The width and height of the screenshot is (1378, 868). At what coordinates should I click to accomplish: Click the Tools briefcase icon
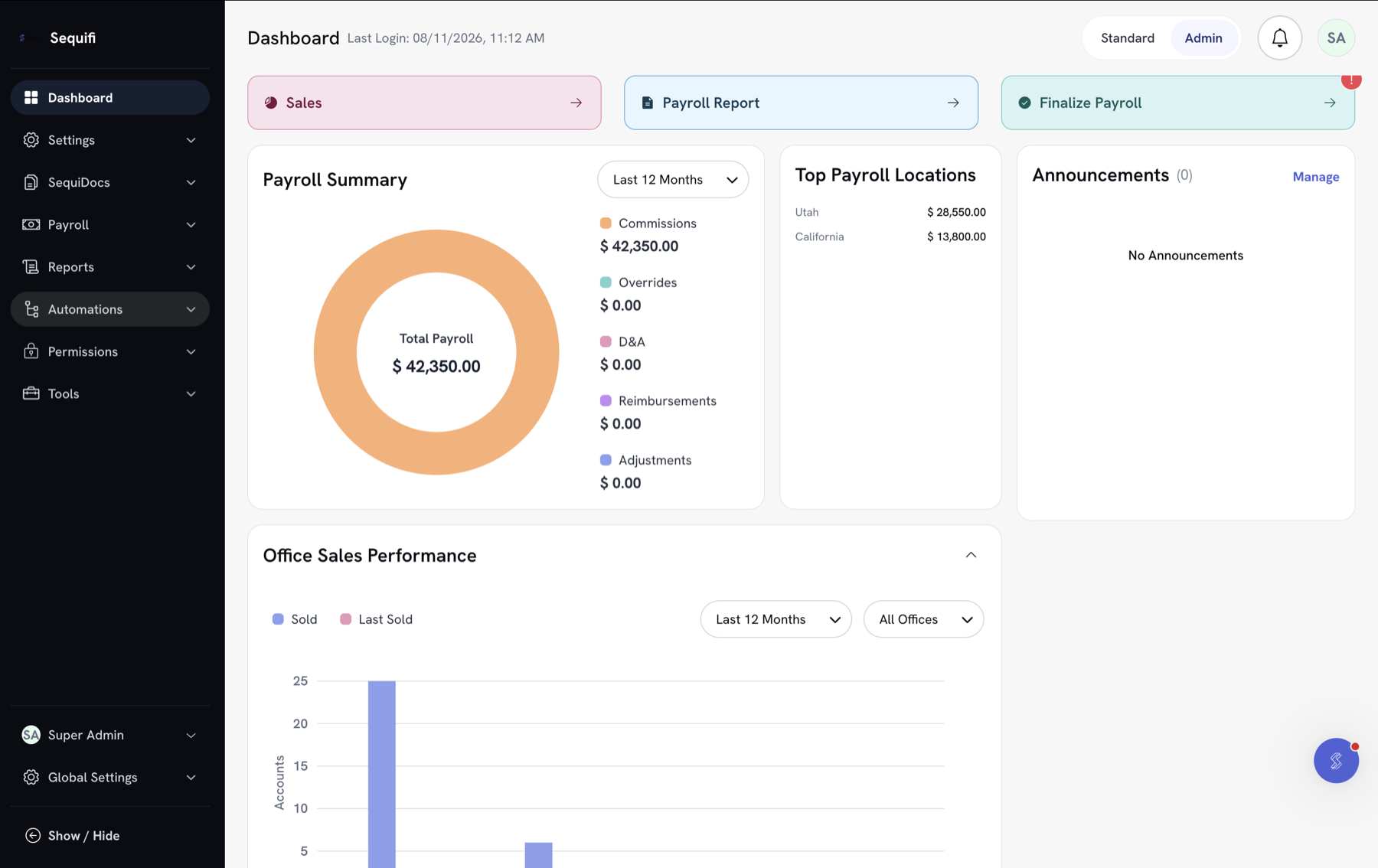pyautogui.click(x=31, y=393)
